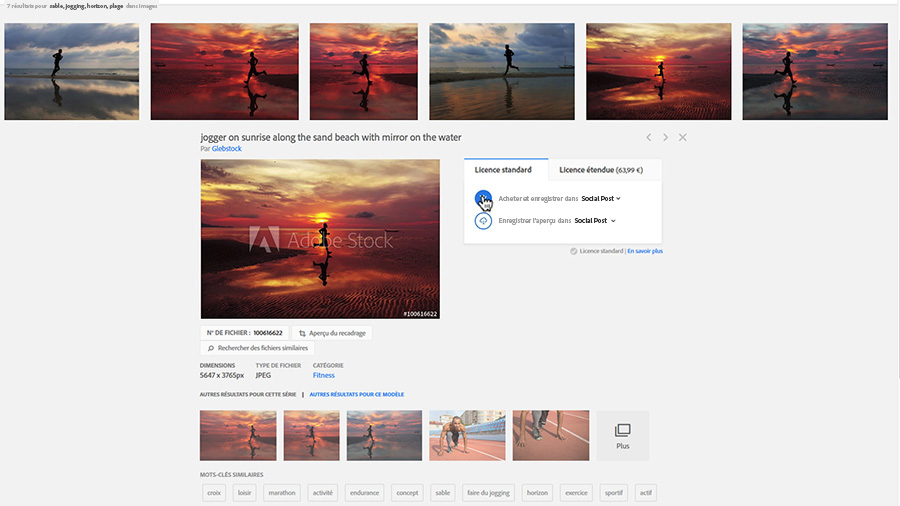Click the large Adobe Stock preview image

(320, 239)
